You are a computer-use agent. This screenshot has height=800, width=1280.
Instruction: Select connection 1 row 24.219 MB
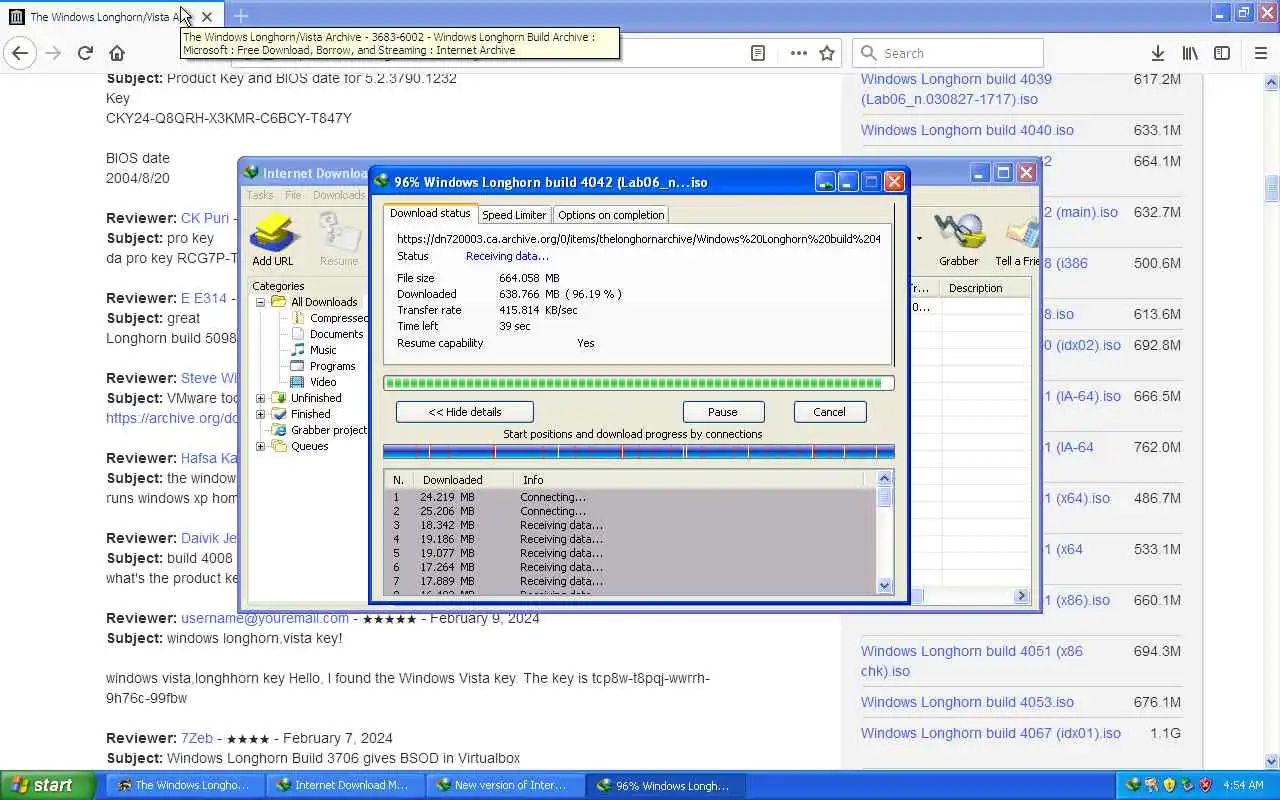630,497
